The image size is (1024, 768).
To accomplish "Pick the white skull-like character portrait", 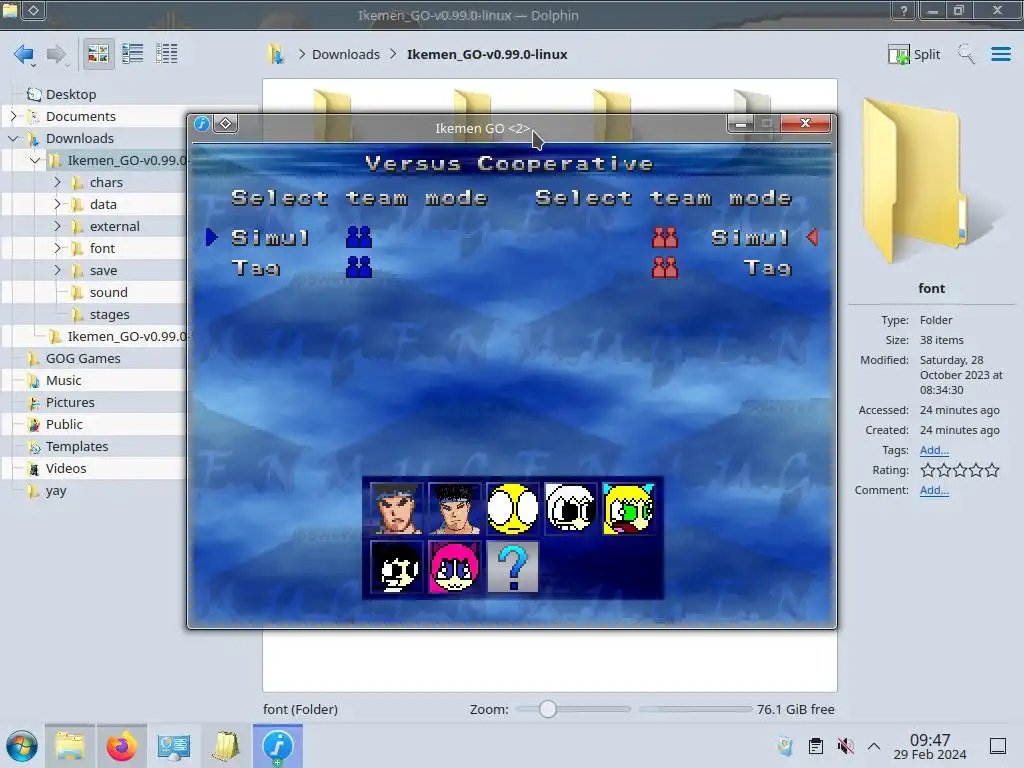I will point(571,509).
